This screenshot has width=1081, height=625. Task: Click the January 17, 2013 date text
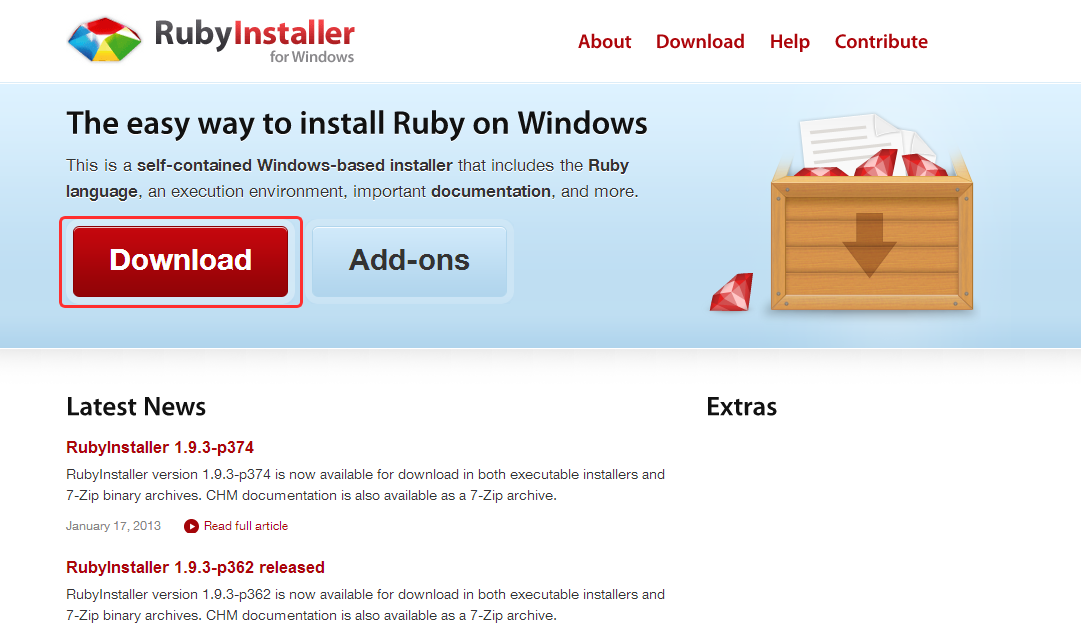112,526
